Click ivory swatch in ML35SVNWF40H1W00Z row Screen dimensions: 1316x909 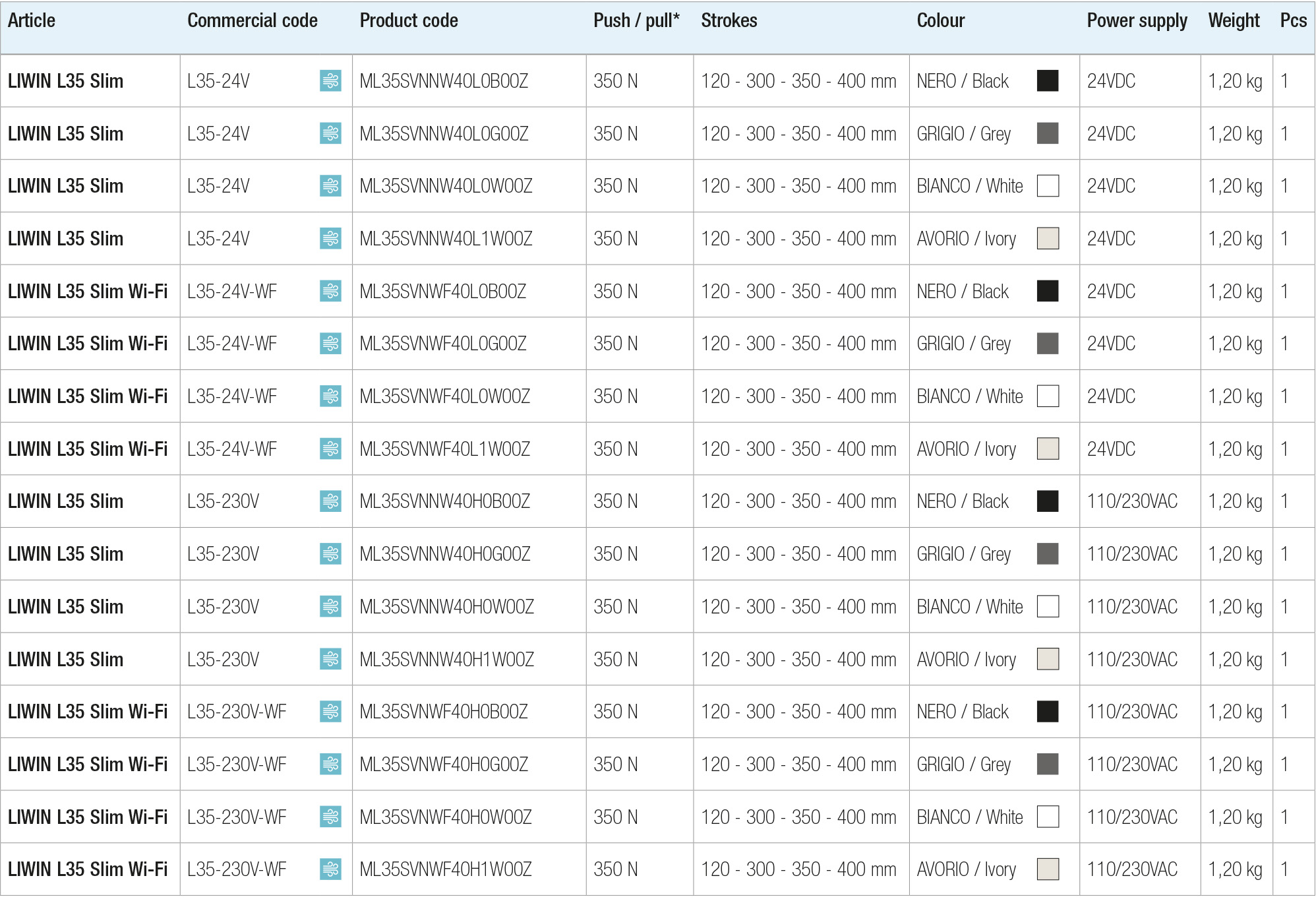[1048, 869]
